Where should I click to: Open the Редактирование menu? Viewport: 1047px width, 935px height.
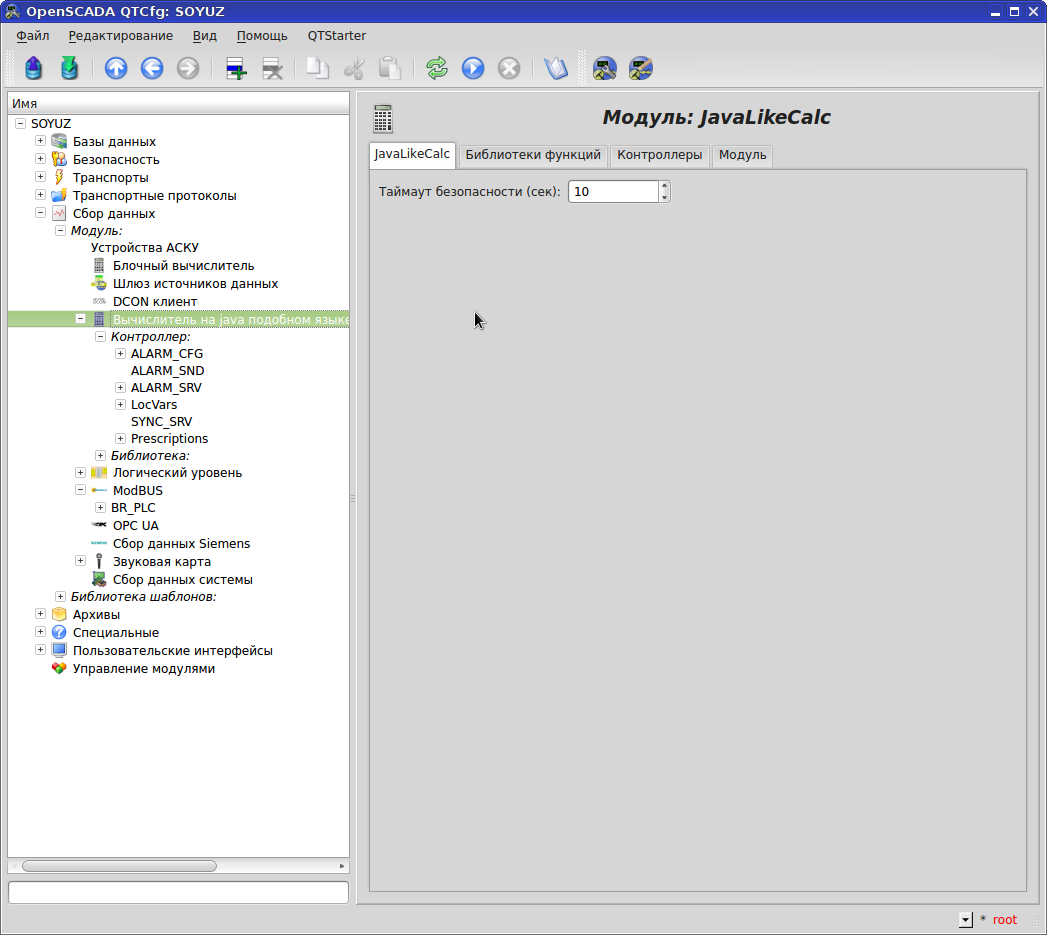pyautogui.click(x=121, y=35)
